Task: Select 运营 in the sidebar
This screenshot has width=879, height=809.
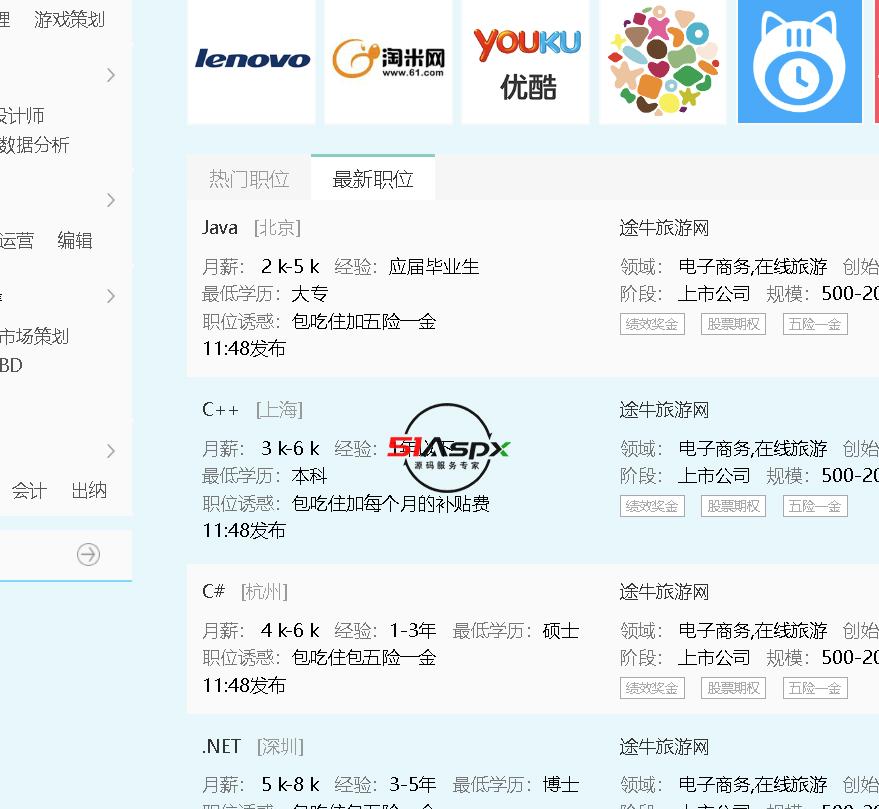Action: (17, 241)
